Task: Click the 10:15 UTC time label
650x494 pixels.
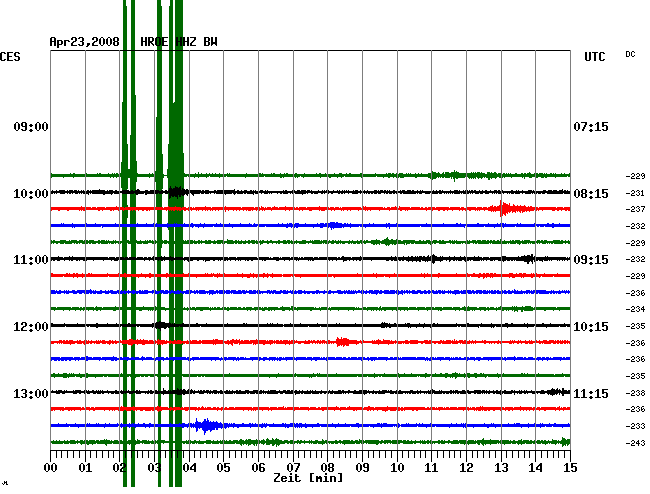Action: pos(591,327)
